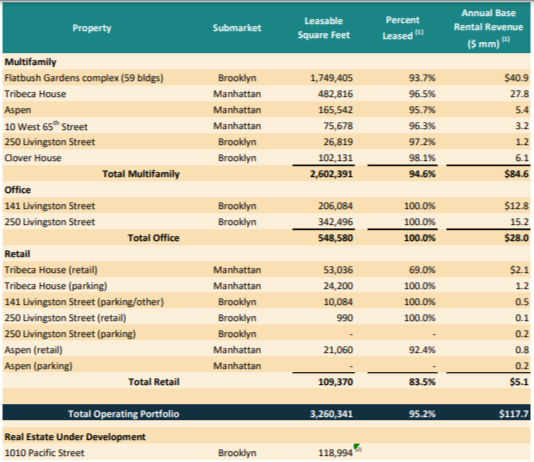Click the Property column header

coord(92,28)
